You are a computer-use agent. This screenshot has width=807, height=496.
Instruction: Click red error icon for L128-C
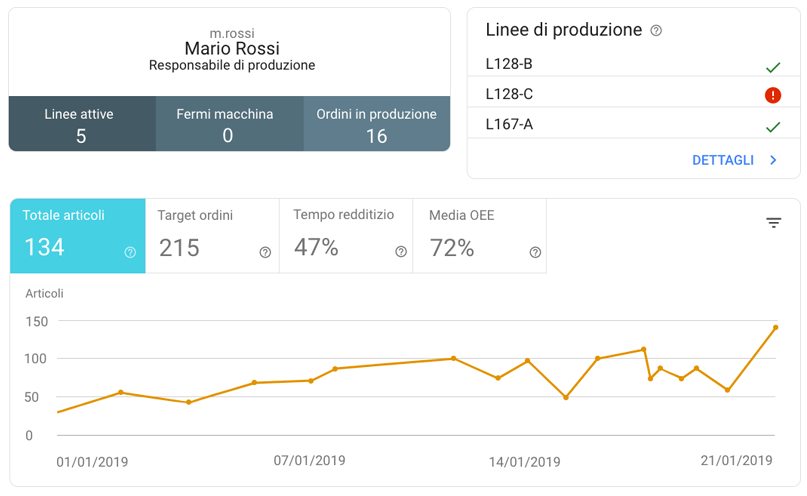(772, 96)
